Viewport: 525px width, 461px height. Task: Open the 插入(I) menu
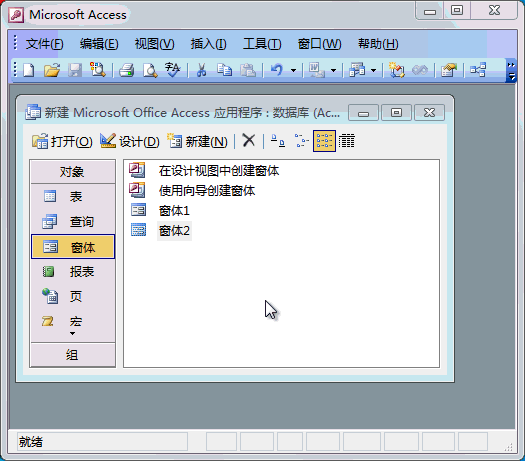(208, 44)
